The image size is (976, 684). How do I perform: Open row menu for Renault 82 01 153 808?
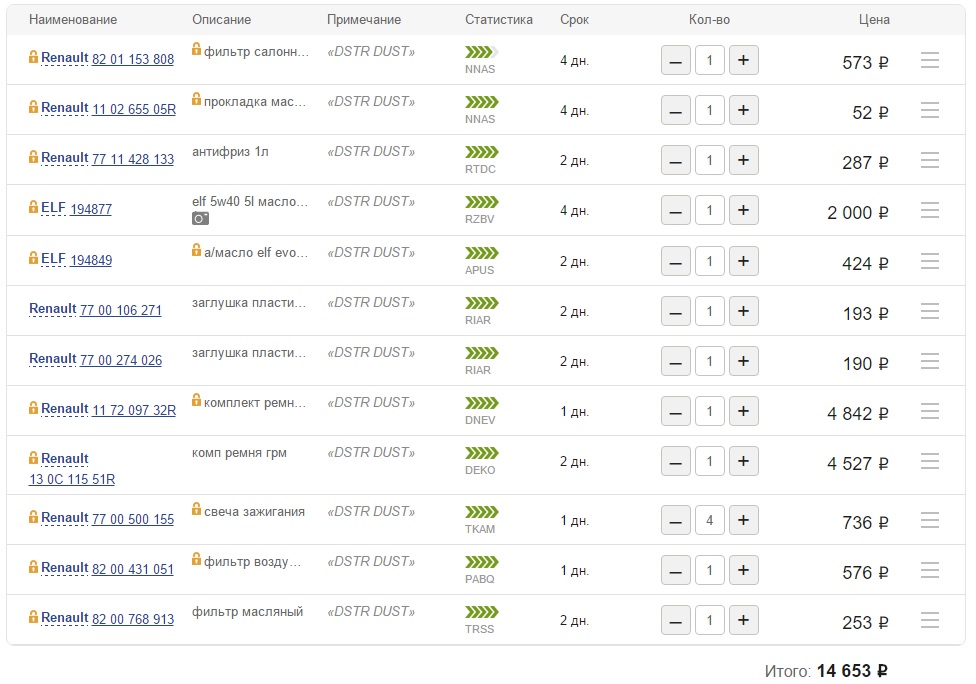coord(929,60)
